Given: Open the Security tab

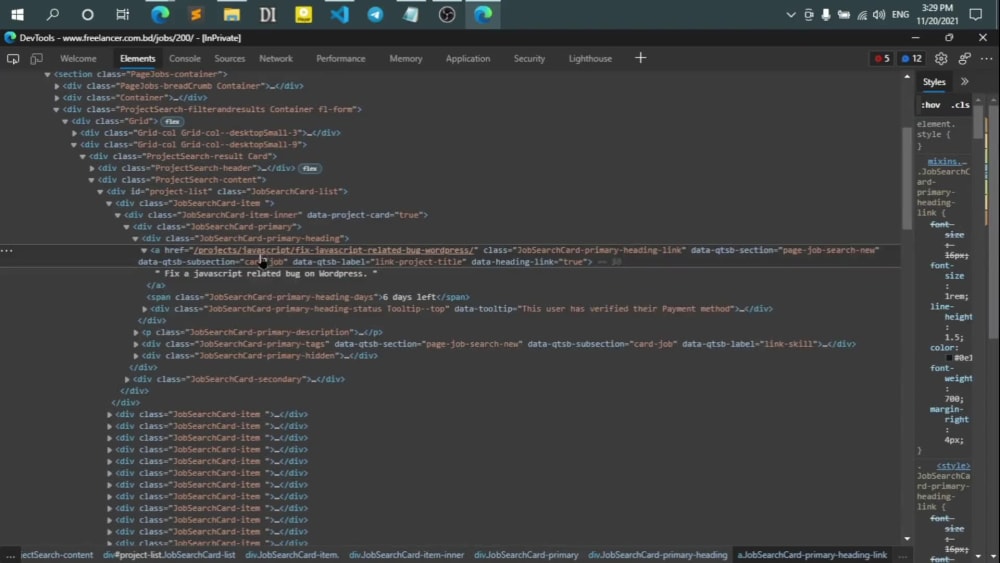Looking at the screenshot, I should coord(529,59).
